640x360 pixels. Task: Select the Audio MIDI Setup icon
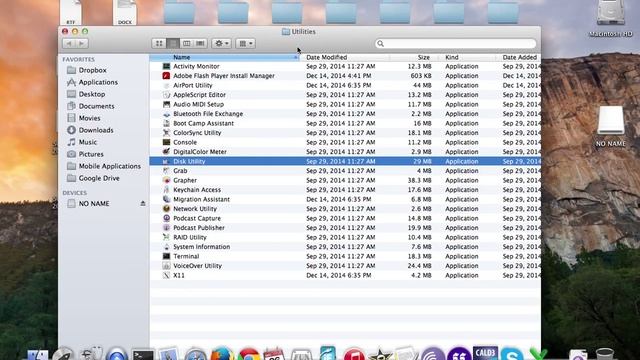click(x=166, y=104)
